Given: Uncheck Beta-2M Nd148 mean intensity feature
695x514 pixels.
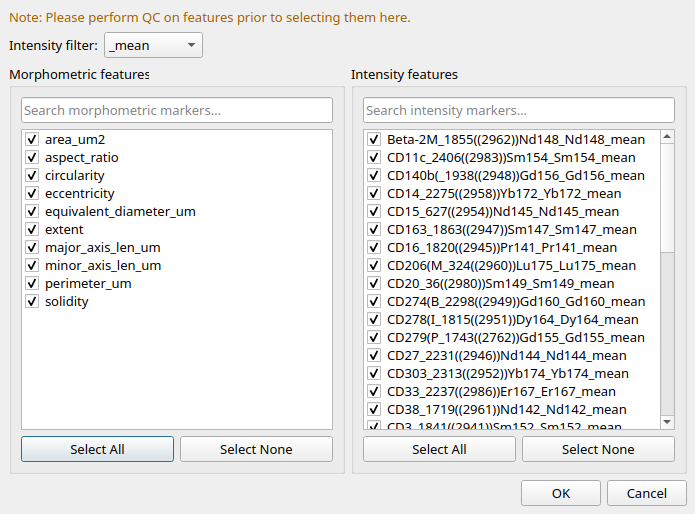Looking at the screenshot, I should (374, 140).
